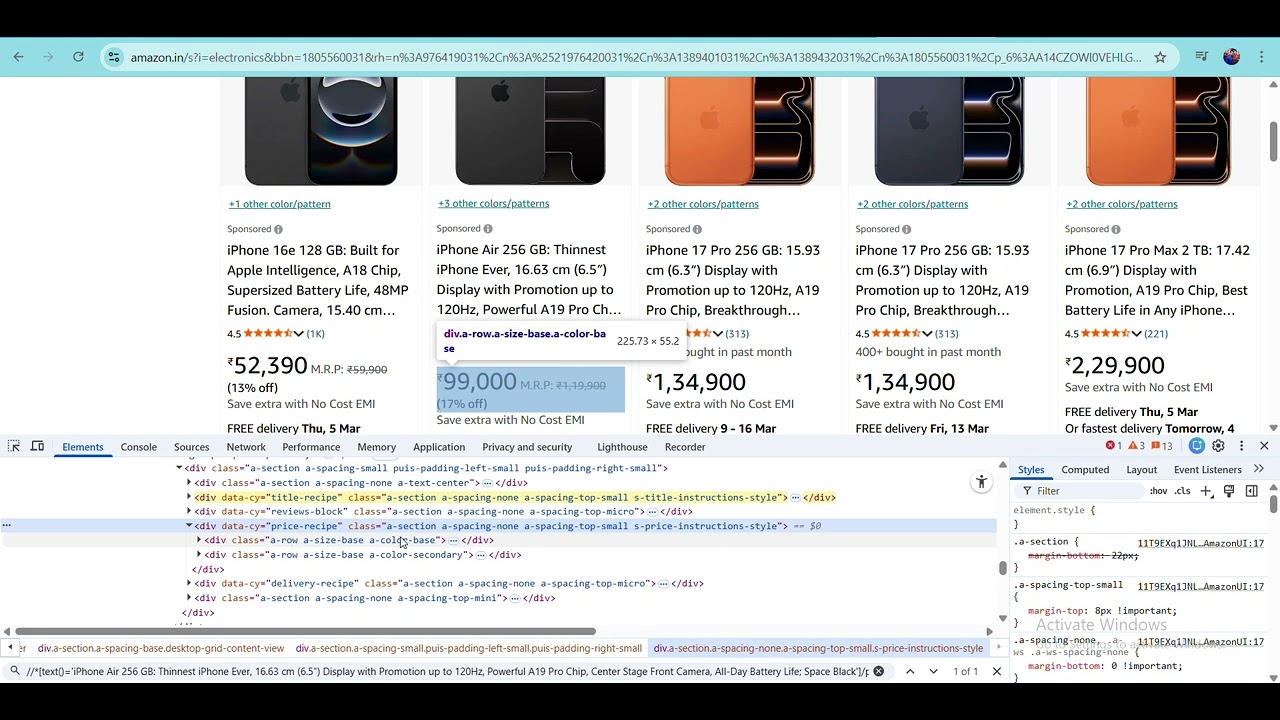Click Sponsored info icon for iPhone 16e
The width and height of the screenshot is (1280, 720).
click(x=278, y=229)
